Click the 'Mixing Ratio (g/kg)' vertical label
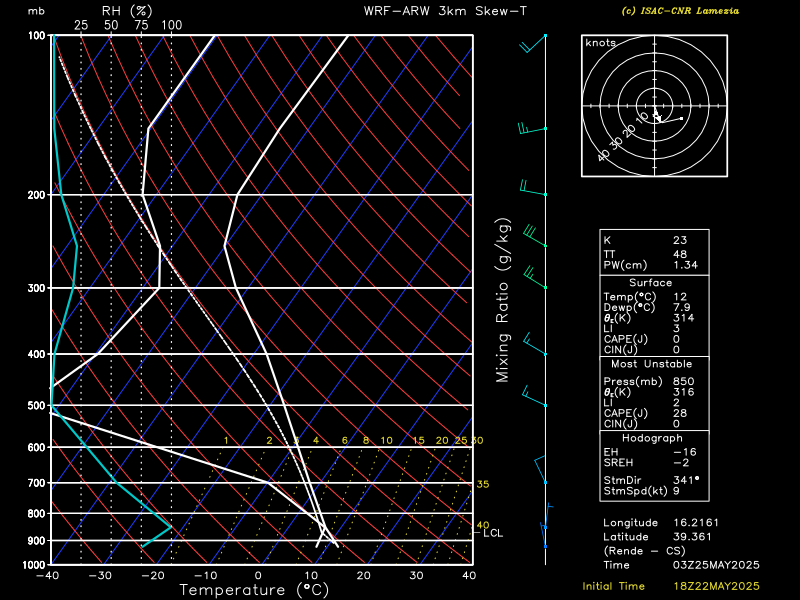Image resolution: width=800 pixels, height=600 pixels. [x=503, y=300]
